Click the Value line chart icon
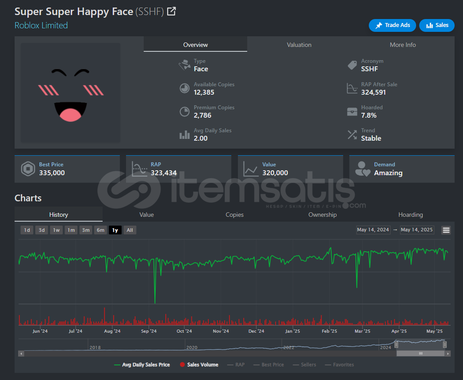This screenshot has width=463, height=380. 250,169
